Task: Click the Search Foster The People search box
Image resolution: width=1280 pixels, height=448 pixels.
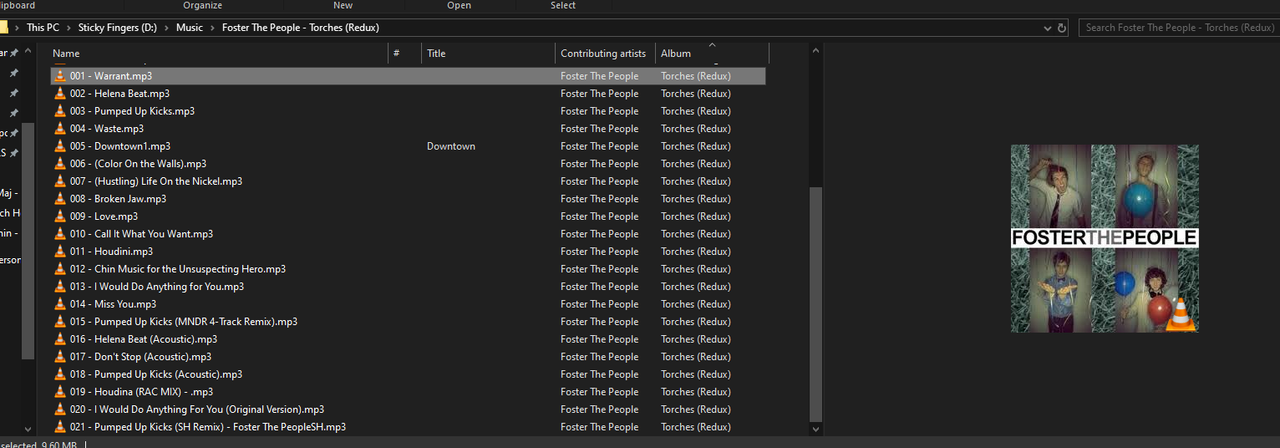Action: coord(1179,28)
